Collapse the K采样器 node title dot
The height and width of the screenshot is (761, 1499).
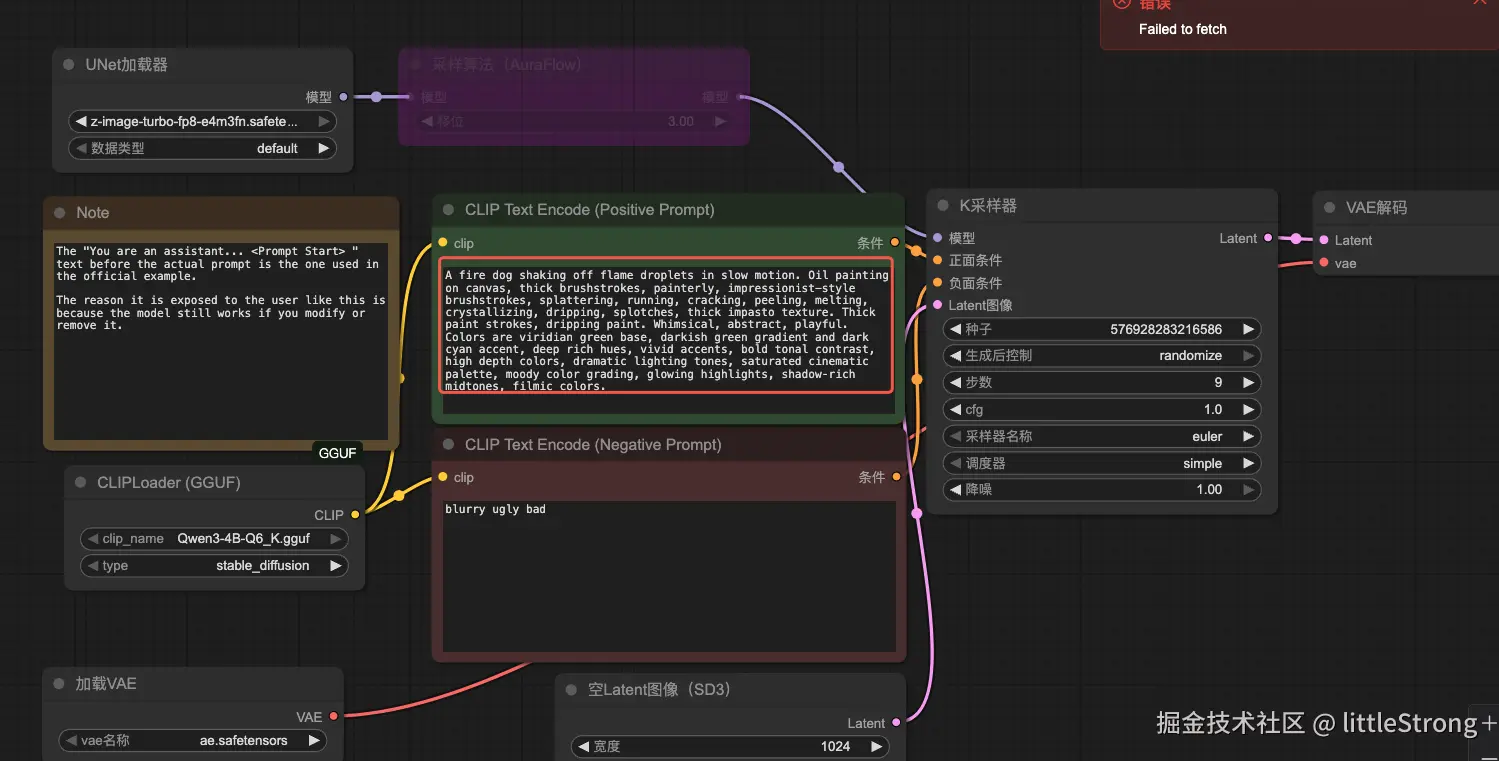[943, 206]
